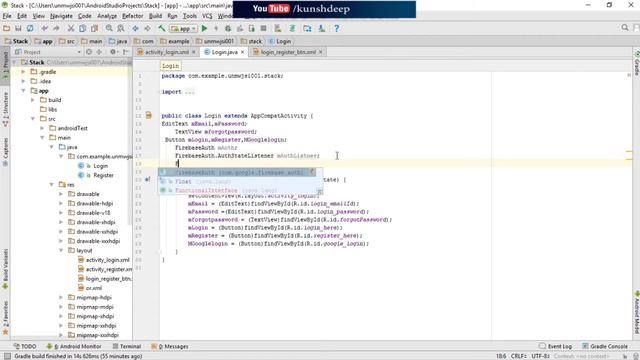Click the Synchronize toolbar icon
The image size is (640, 360).
(30, 29)
